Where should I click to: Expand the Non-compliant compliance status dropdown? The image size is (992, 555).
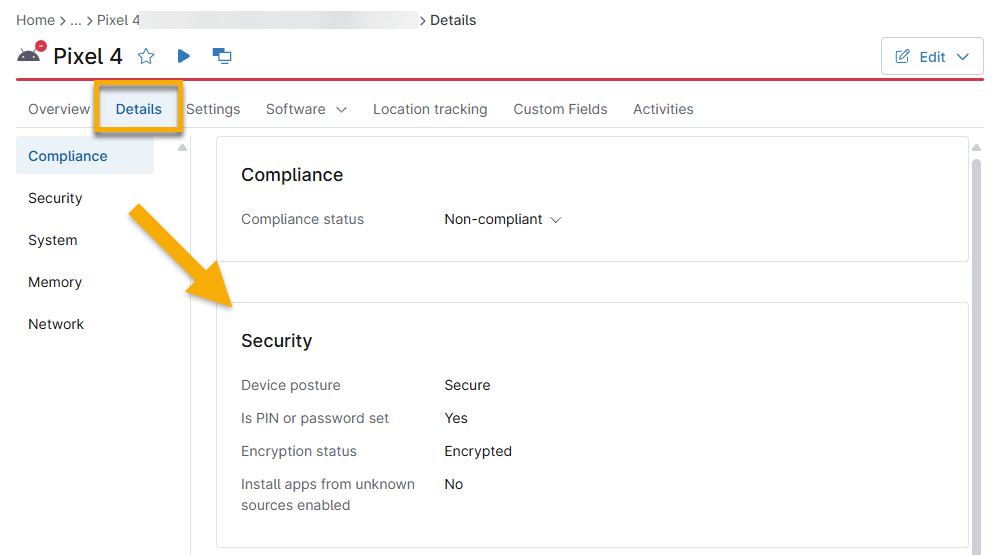[x=503, y=219]
